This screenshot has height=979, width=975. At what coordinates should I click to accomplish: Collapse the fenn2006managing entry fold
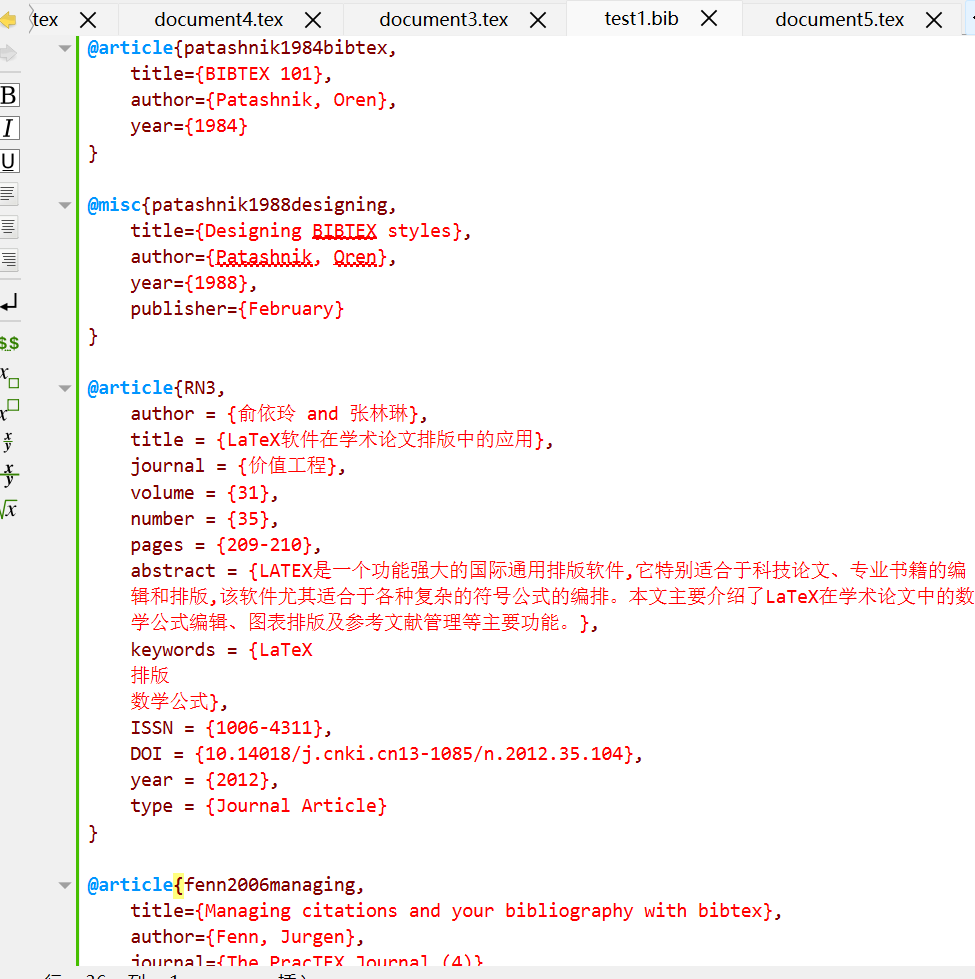click(65, 885)
